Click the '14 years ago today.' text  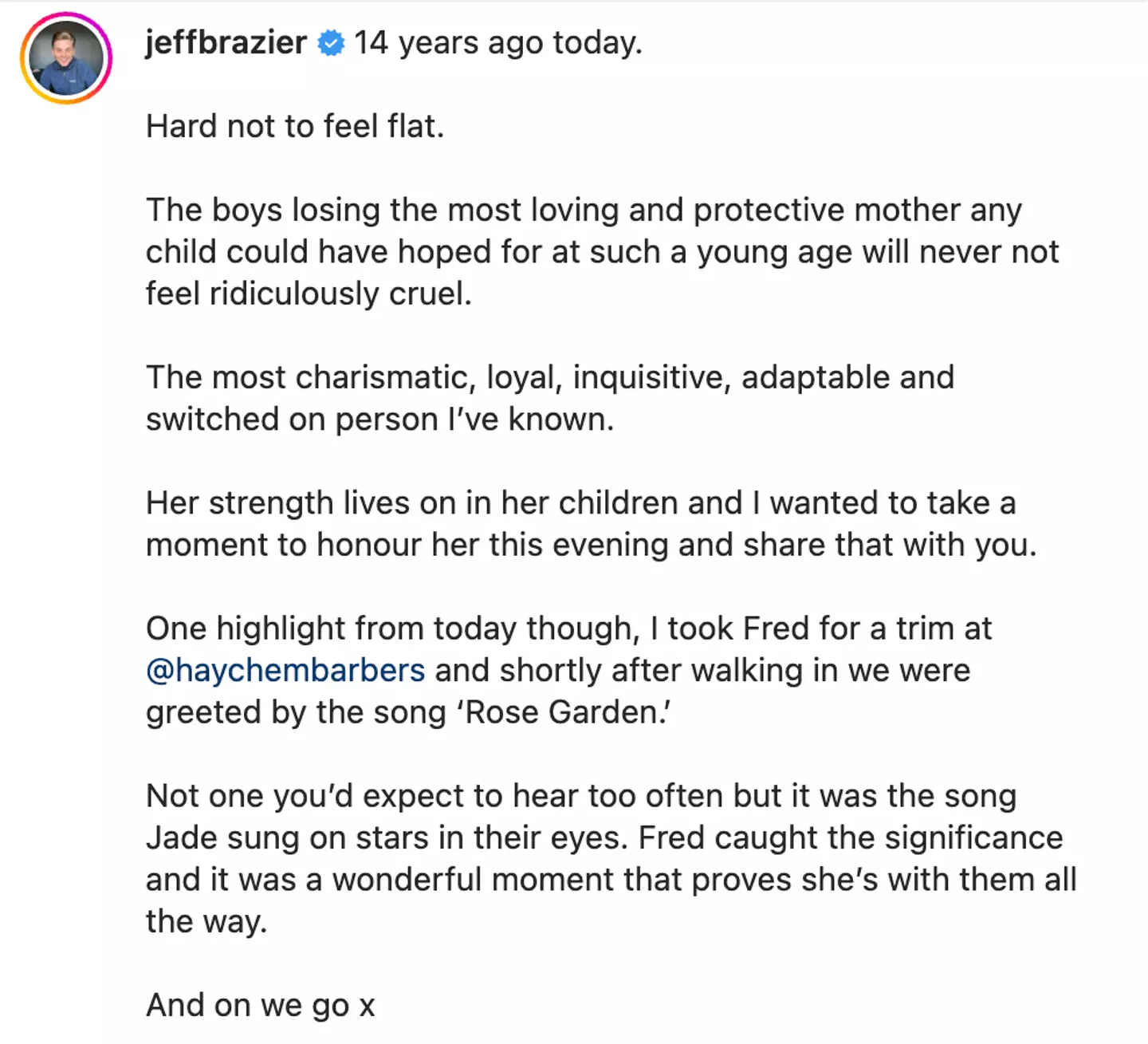(x=498, y=42)
